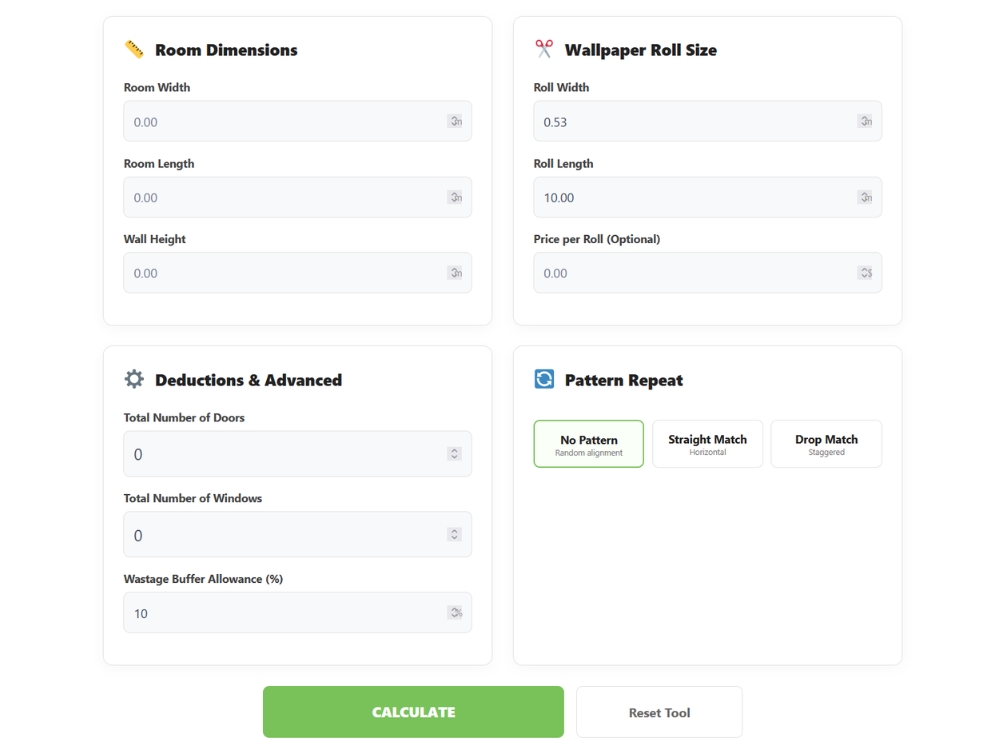
Task: Decrement the Total Number of Doors stepper
Action: 456,458
